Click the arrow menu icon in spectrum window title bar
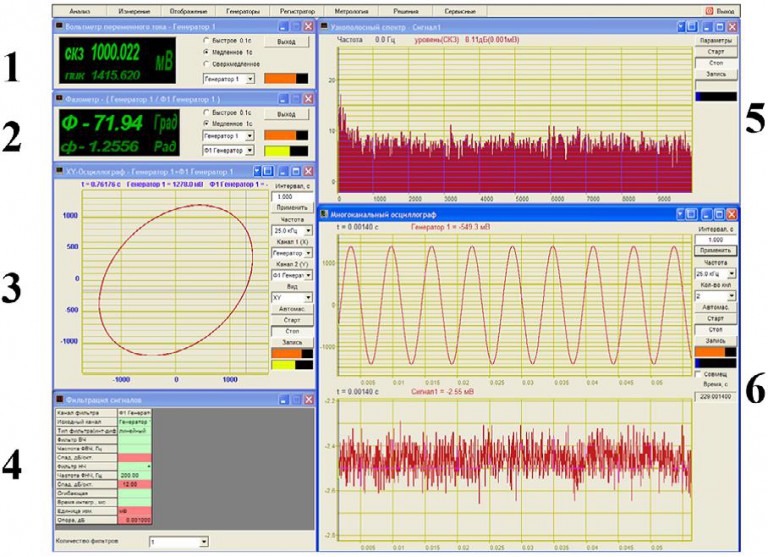 (x=682, y=27)
